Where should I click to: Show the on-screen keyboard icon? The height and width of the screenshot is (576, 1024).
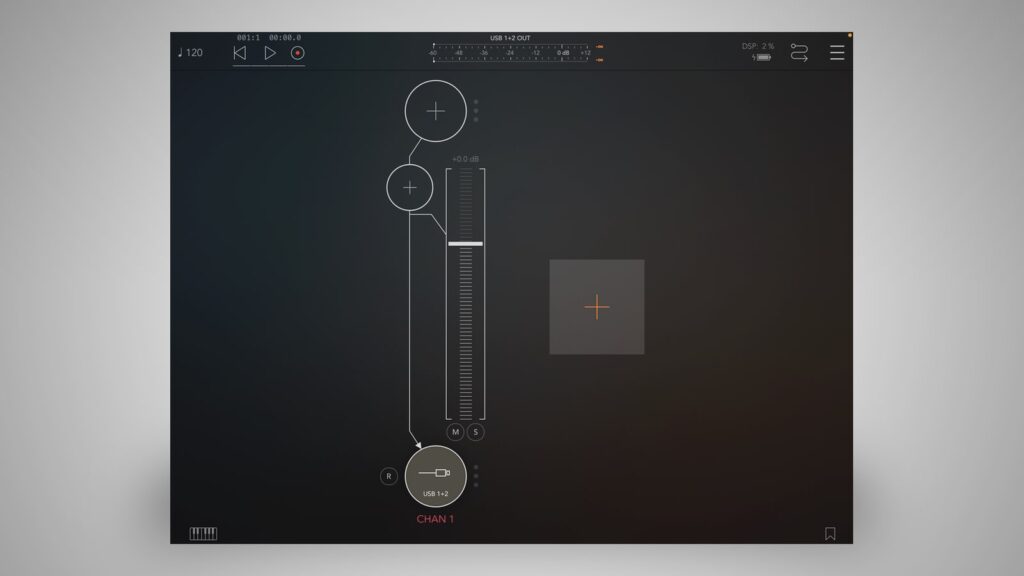point(203,533)
